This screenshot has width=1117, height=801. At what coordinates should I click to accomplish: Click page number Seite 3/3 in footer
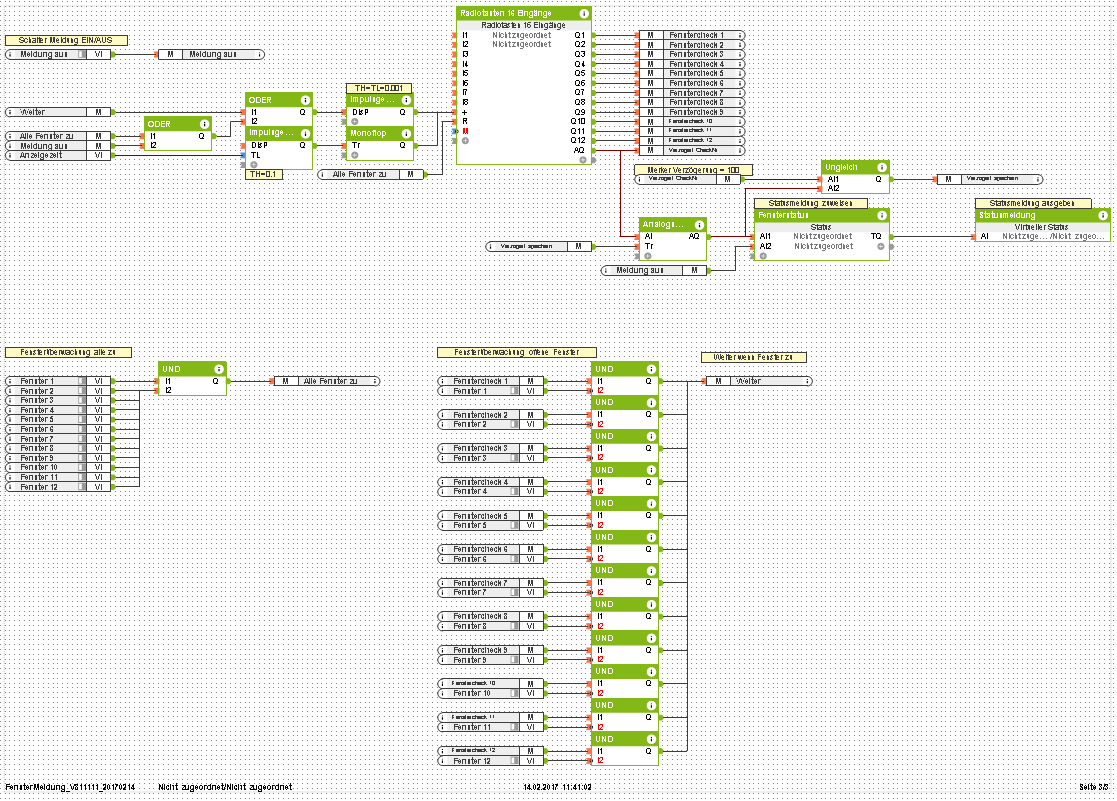pyautogui.click(x=1093, y=787)
